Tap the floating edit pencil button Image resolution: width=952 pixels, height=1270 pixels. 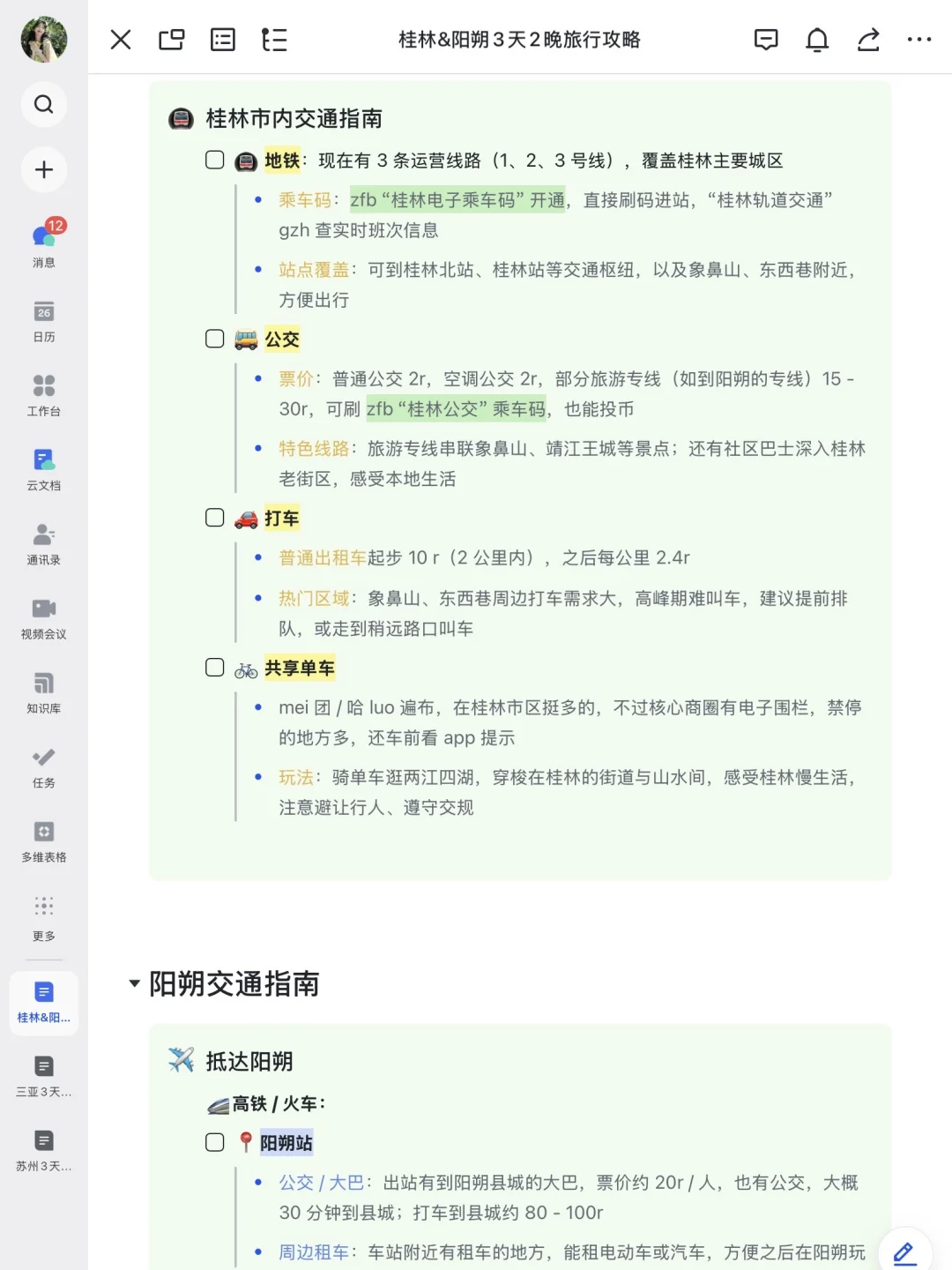[903, 1251]
